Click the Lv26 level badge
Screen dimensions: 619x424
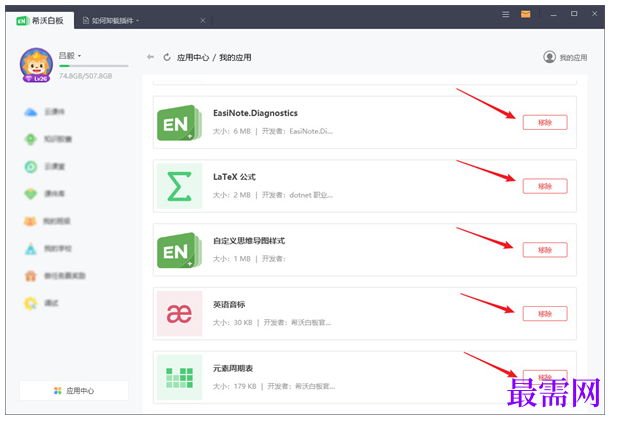(x=36, y=79)
